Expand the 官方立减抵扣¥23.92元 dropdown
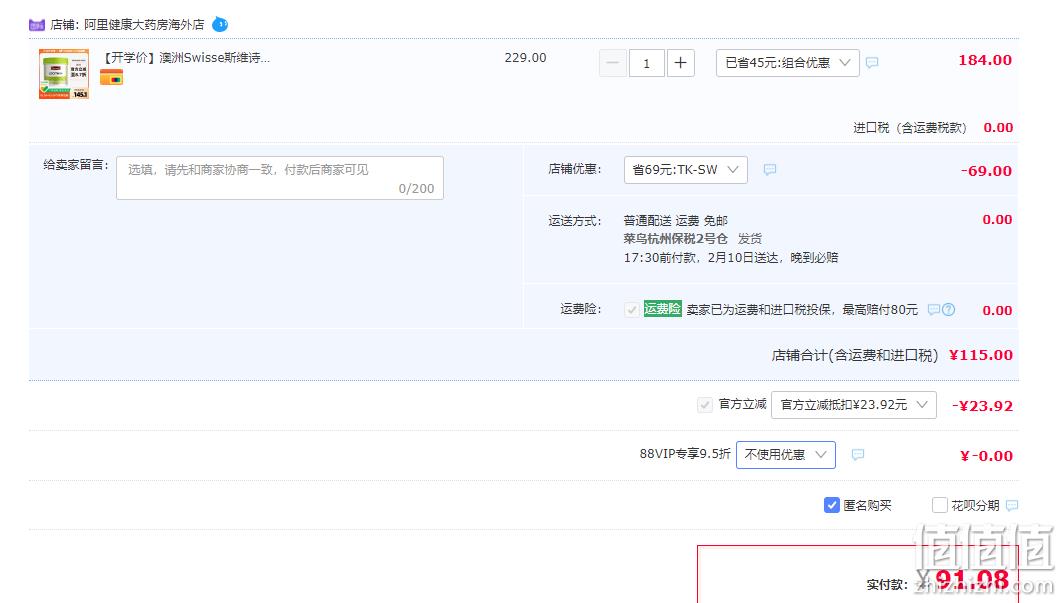The image size is (1063, 603). pos(854,405)
